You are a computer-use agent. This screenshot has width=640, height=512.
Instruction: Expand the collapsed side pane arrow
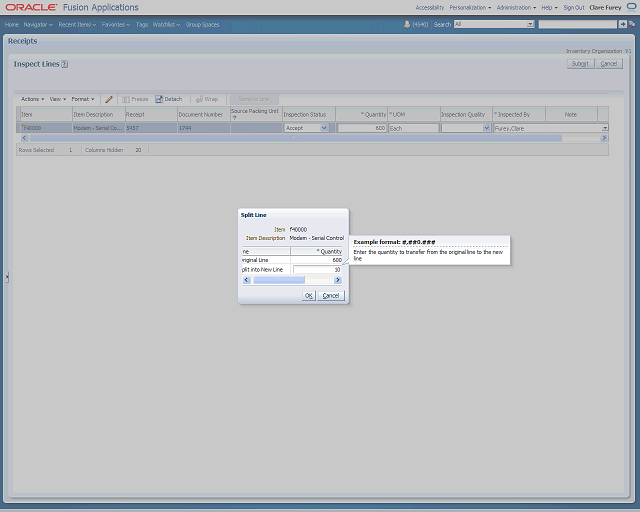pos(7,277)
